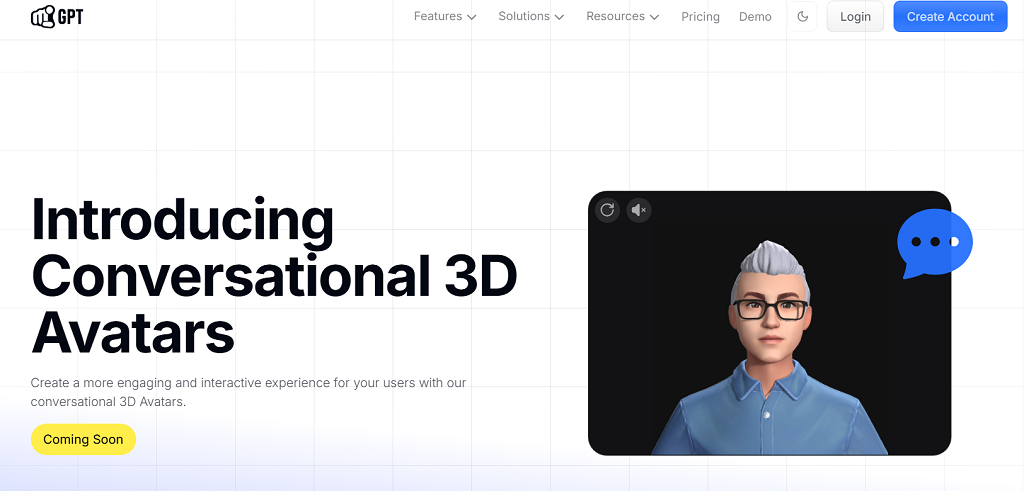Expand the Resources dropdown menu
1024x491 pixels.
point(615,17)
